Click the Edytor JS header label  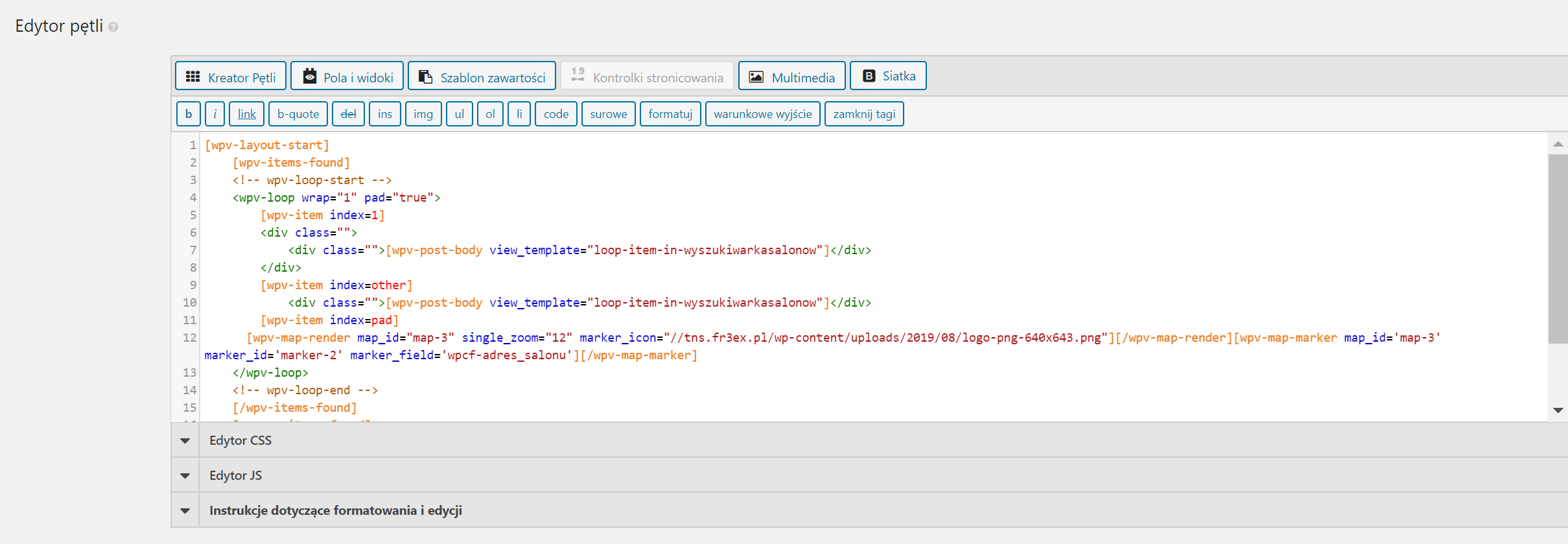coord(235,475)
